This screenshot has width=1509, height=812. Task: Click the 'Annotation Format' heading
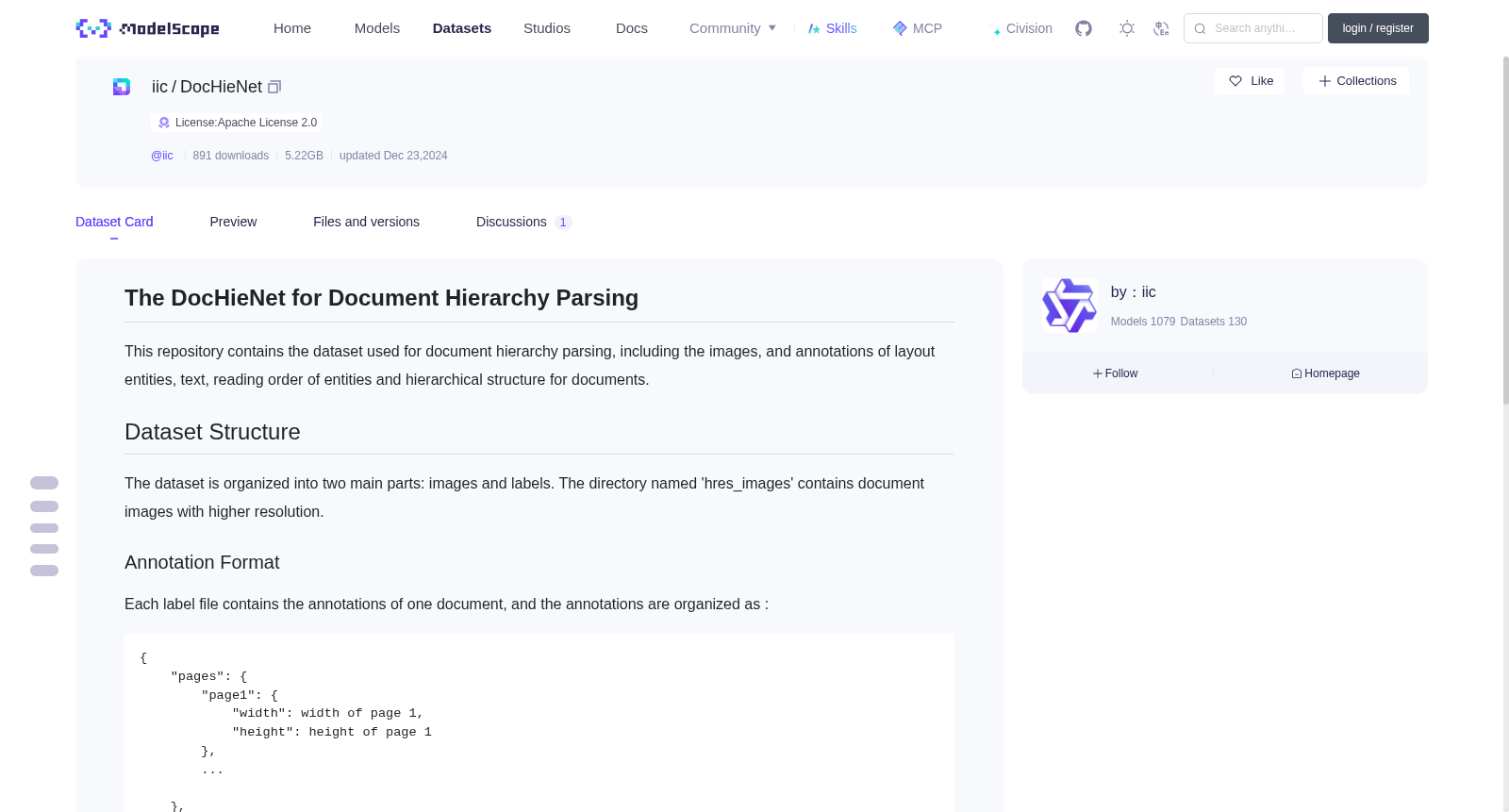202,562
